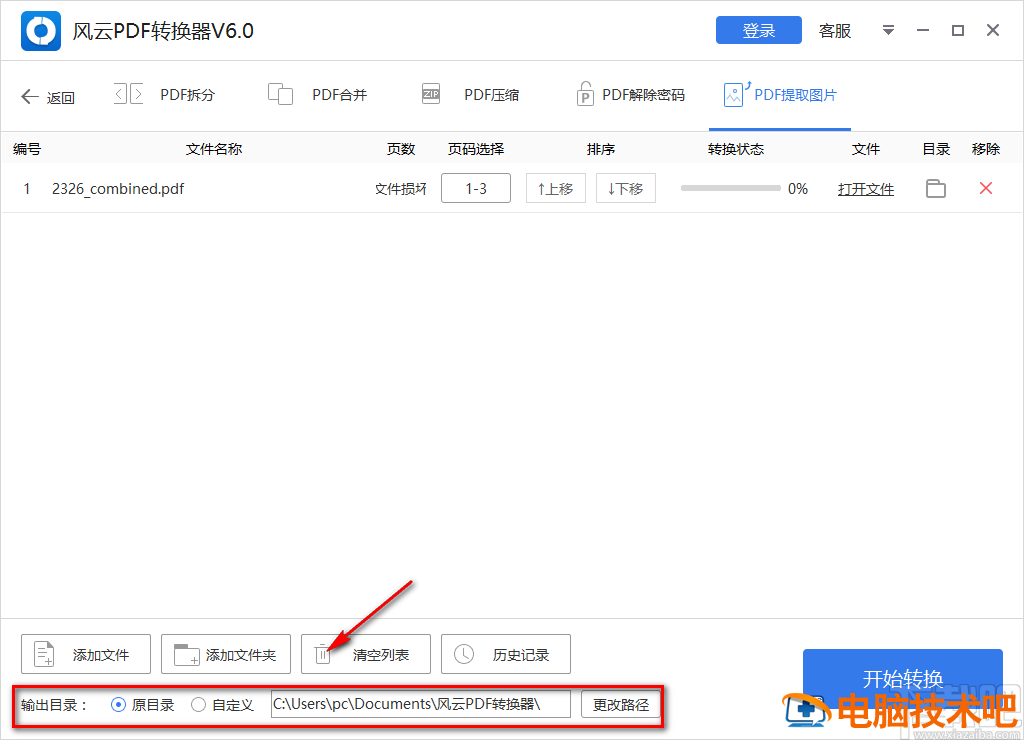This screenshot has width=1024, height=740.
Task: Maximize the 风云PDF转换器 window
Action: tap(958, 30)
